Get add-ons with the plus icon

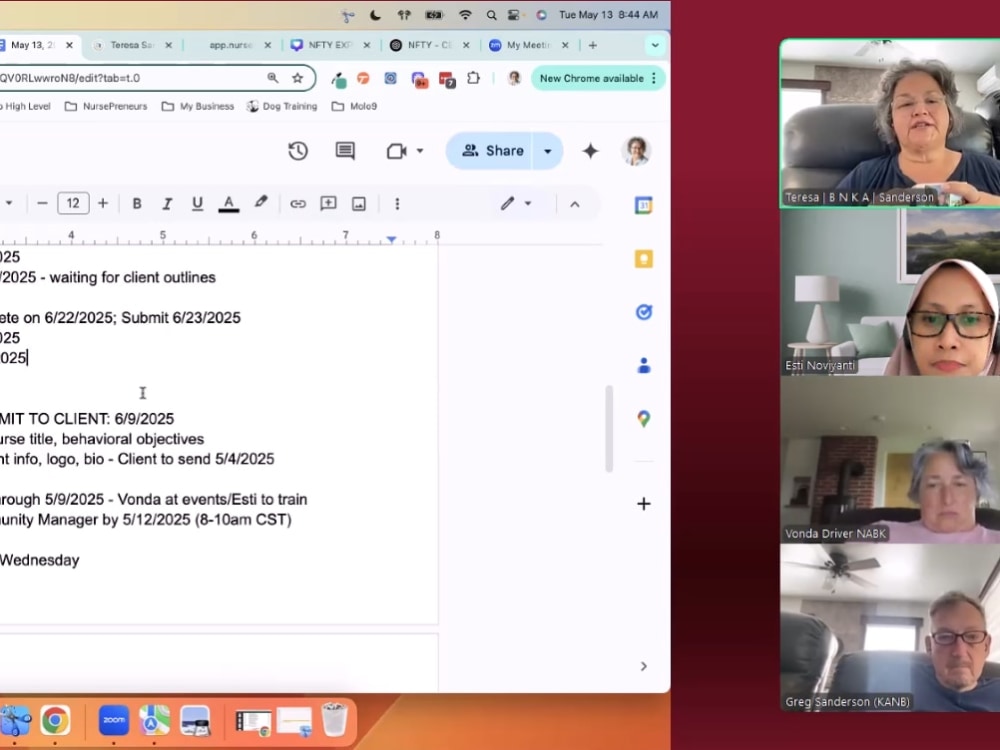coord(643,504)
